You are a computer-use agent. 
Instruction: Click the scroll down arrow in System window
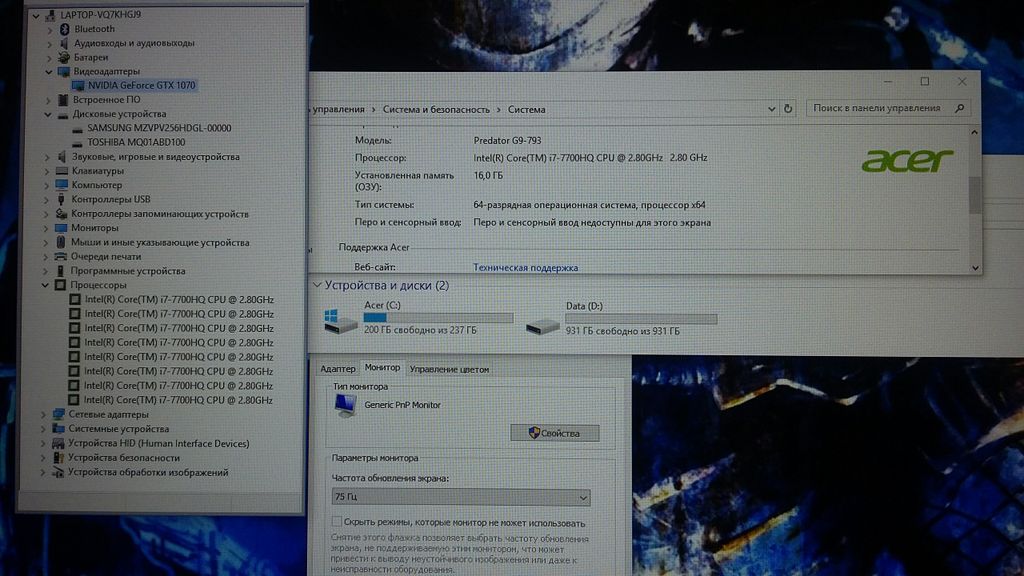point(975,268)
